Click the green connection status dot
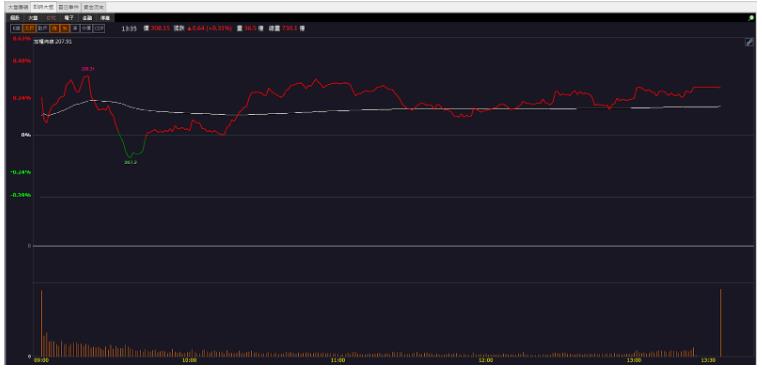The height and width of the screenshot is (369, 762). 752,18
